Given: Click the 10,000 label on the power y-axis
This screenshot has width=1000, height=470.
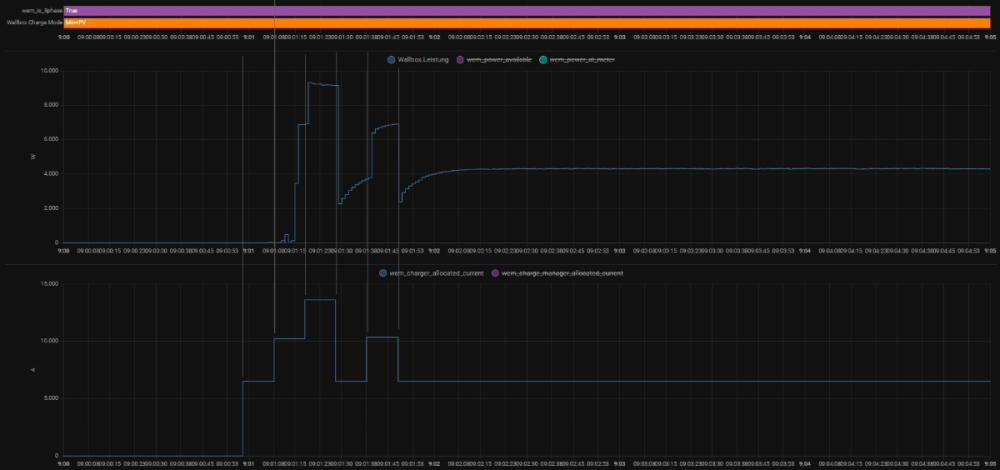Looking at the screenshot, I should [x=47, y=71].
